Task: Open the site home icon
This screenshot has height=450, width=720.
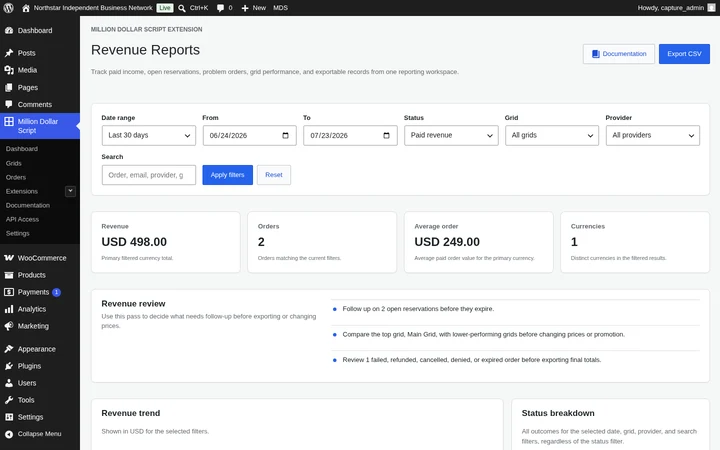Action: click(x=26, y=8)
